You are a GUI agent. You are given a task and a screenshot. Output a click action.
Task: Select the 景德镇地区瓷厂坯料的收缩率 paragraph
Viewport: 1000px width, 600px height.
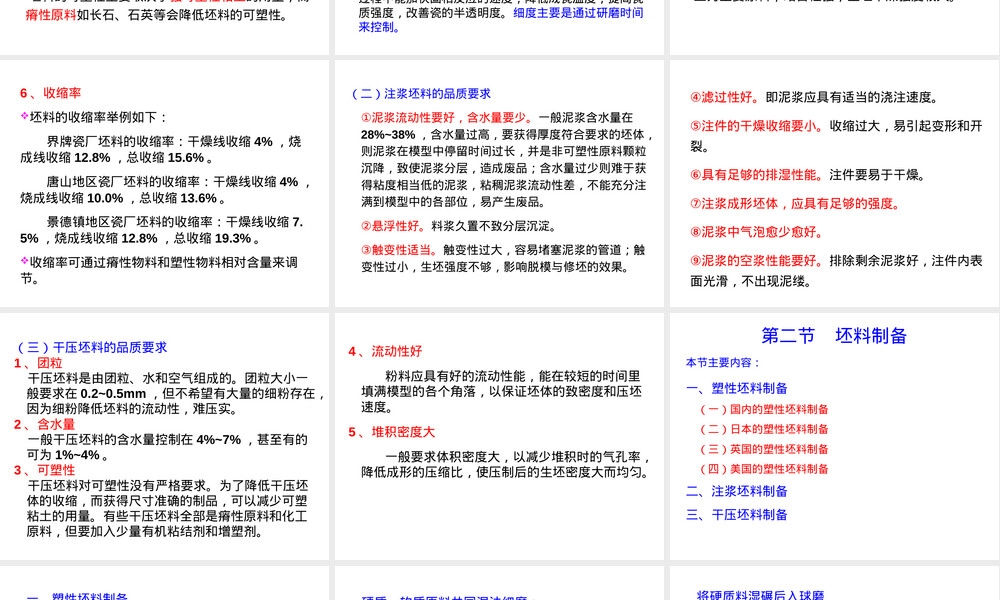coord(162,230)
